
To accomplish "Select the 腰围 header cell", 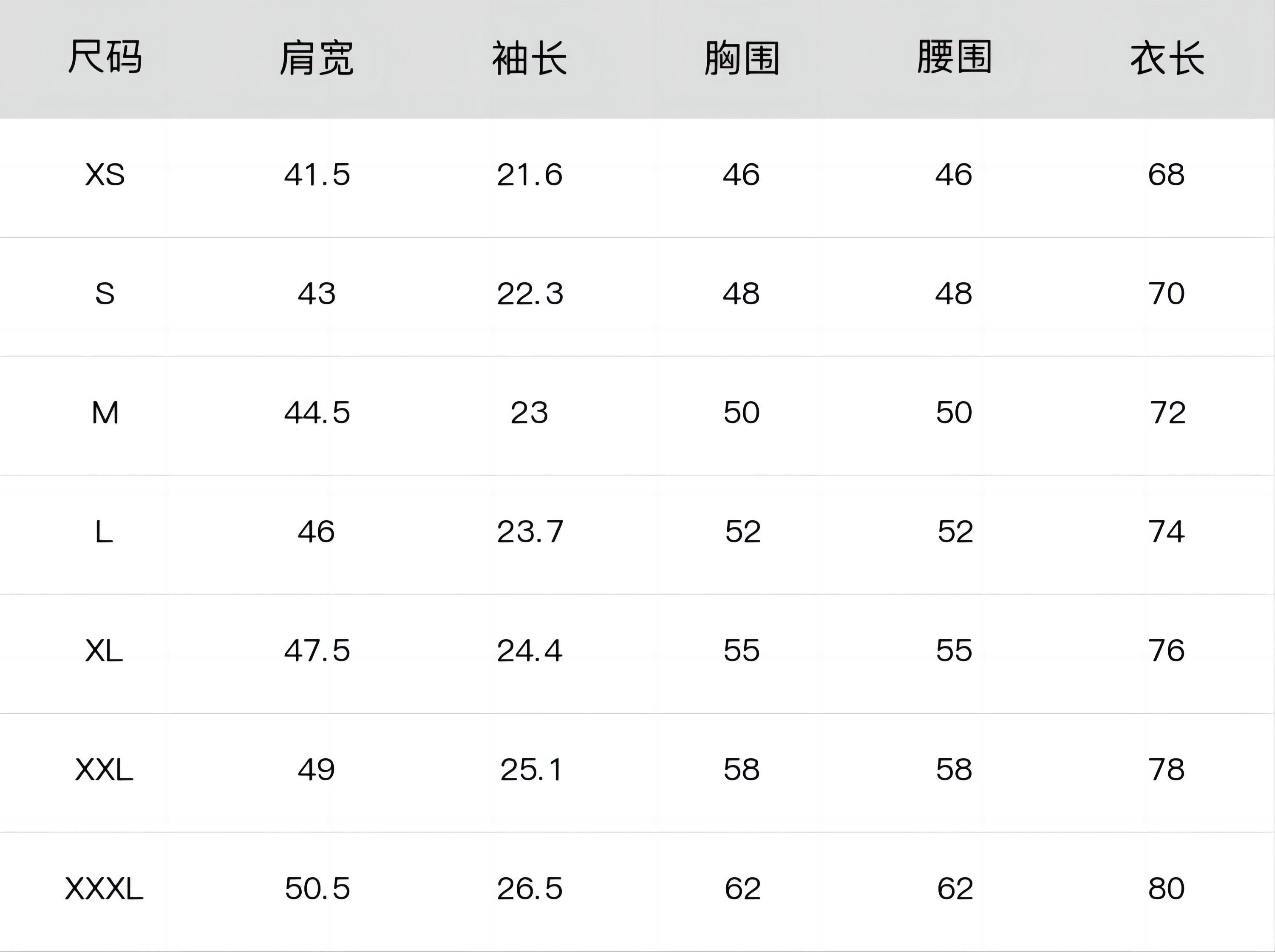I will pos(954,58).
